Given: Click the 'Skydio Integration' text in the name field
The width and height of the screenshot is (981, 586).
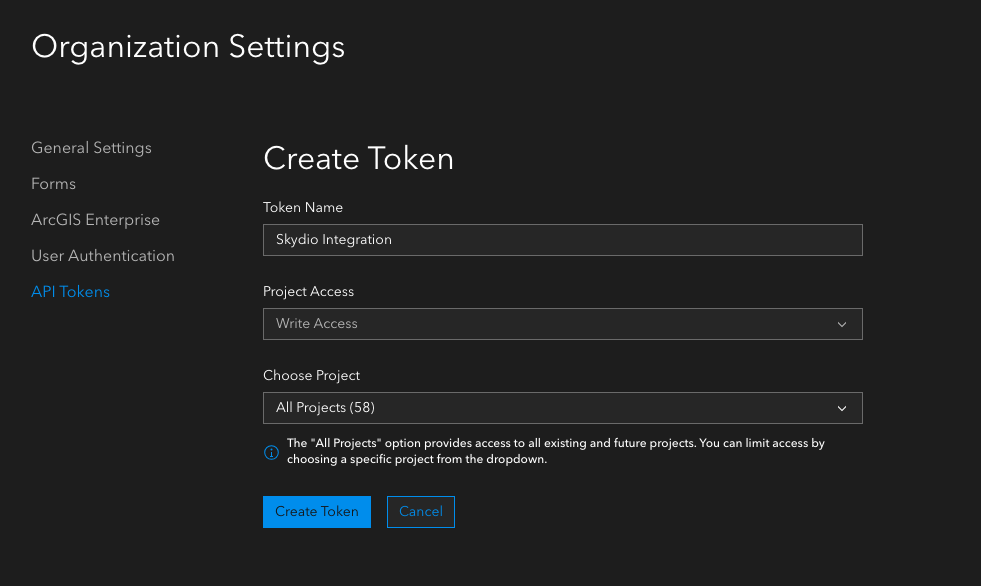Looking at the screenshot, I should click(x=334, y=240).
